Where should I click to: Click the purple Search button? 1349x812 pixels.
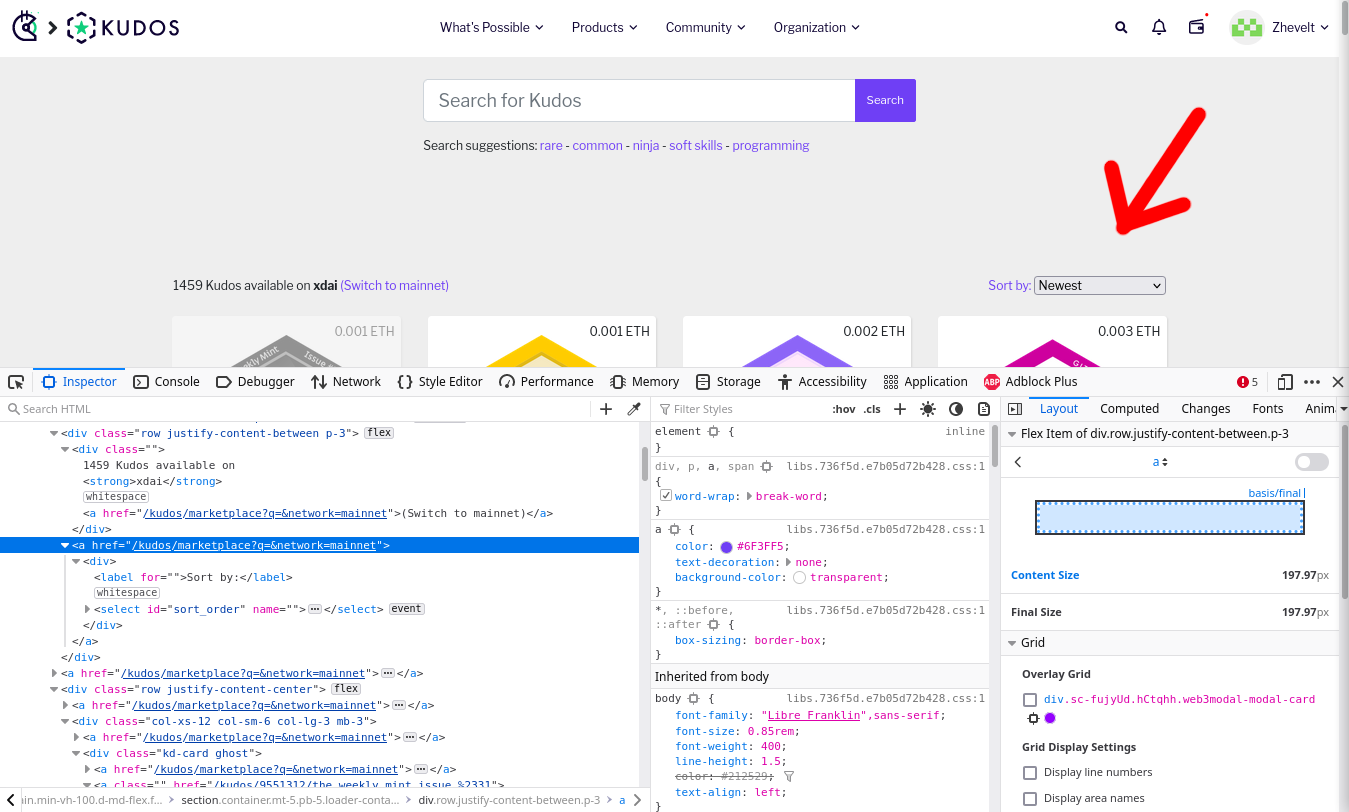click(x=885, y=100)
